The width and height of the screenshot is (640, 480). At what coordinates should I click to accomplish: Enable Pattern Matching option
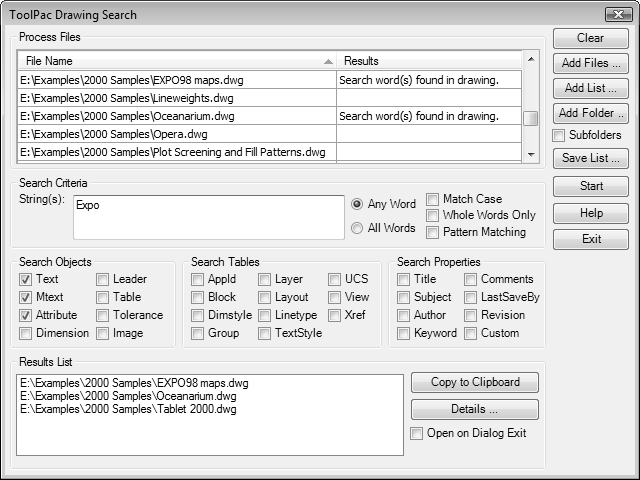click(x=432, y=232)
